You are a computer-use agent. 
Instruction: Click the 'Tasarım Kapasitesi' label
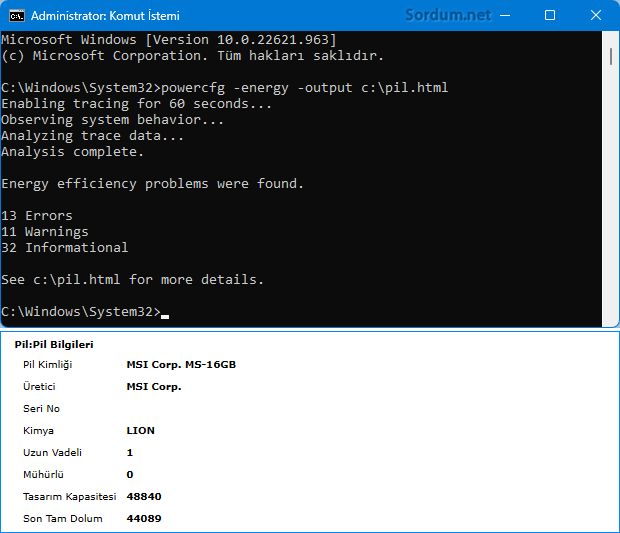[x=70, y=497]
